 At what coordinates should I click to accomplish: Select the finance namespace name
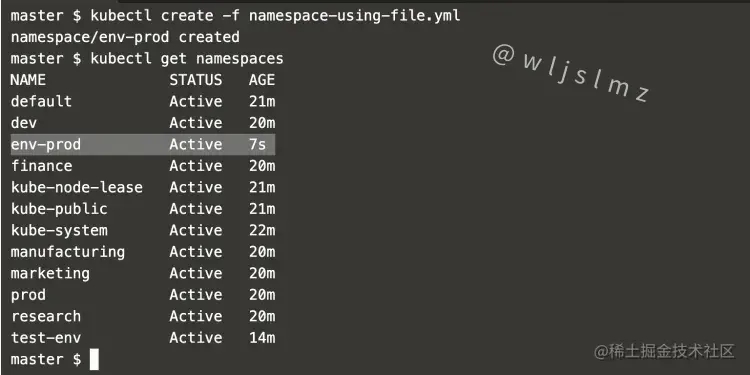(41, 166)
